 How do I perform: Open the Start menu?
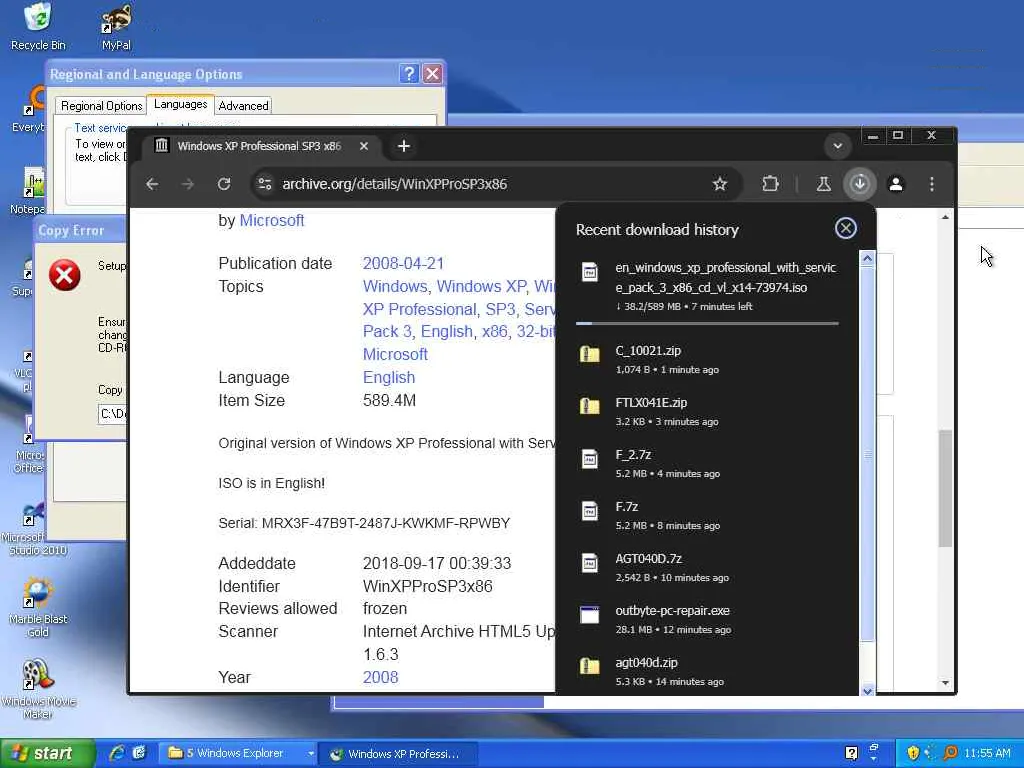click(x=46, y=753)
